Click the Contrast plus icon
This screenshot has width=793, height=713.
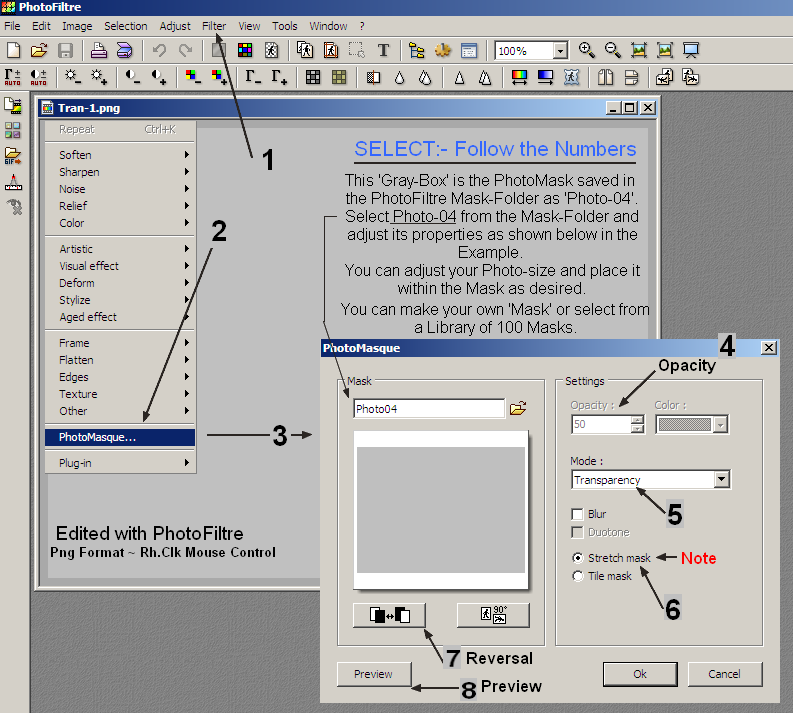[x=159, y=77]
